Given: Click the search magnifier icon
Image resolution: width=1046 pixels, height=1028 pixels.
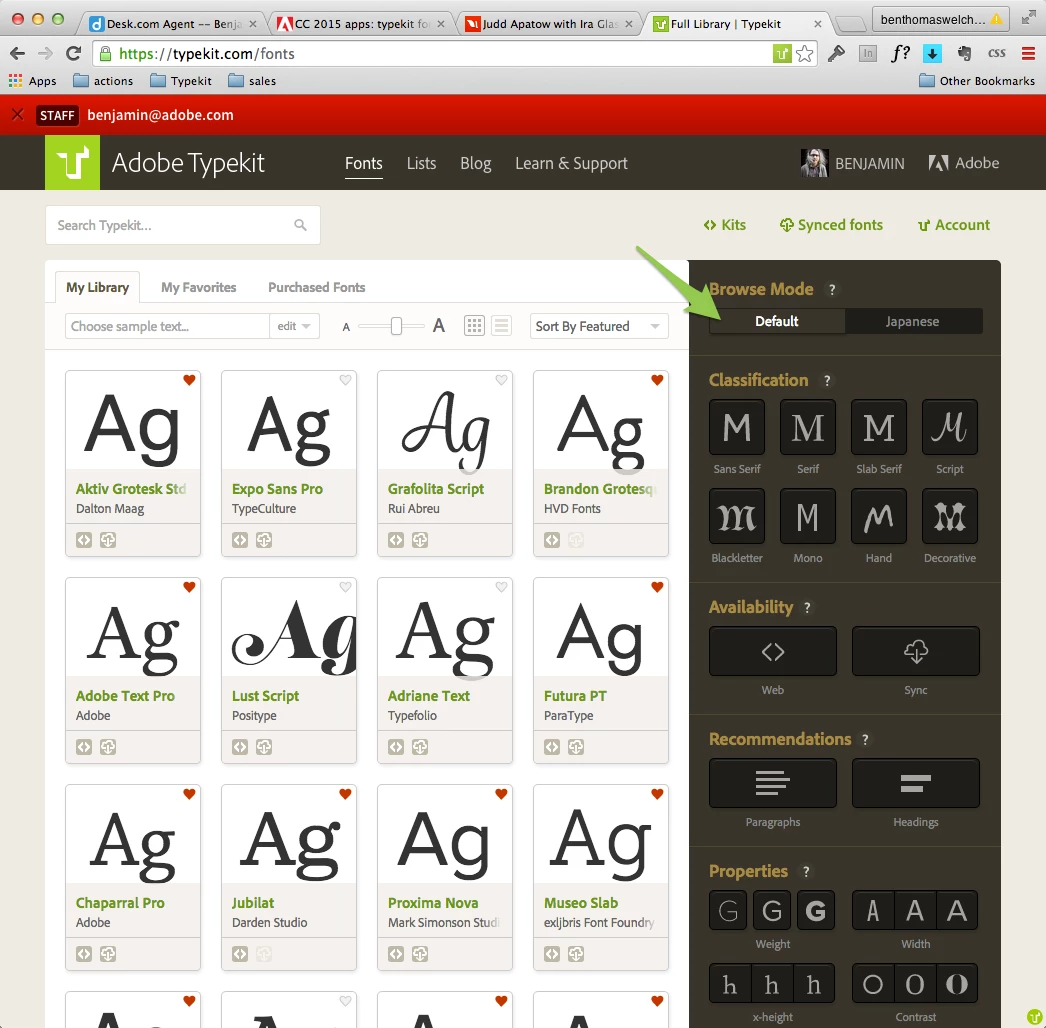Looking at the screenshot, I should coord(300,225).
